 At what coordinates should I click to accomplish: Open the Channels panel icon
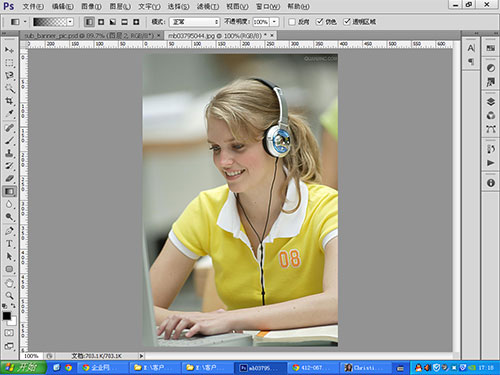point(491,116)
